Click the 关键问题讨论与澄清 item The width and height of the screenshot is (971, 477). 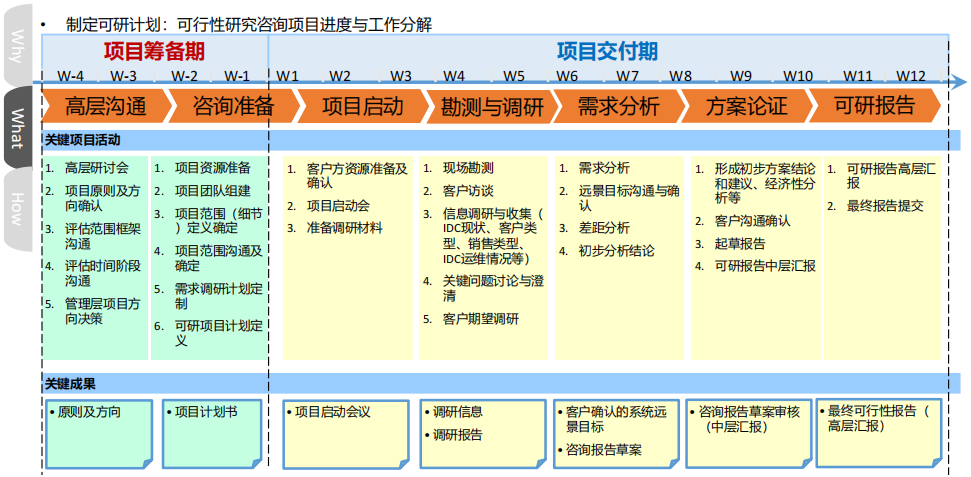(x=484, y=289)
